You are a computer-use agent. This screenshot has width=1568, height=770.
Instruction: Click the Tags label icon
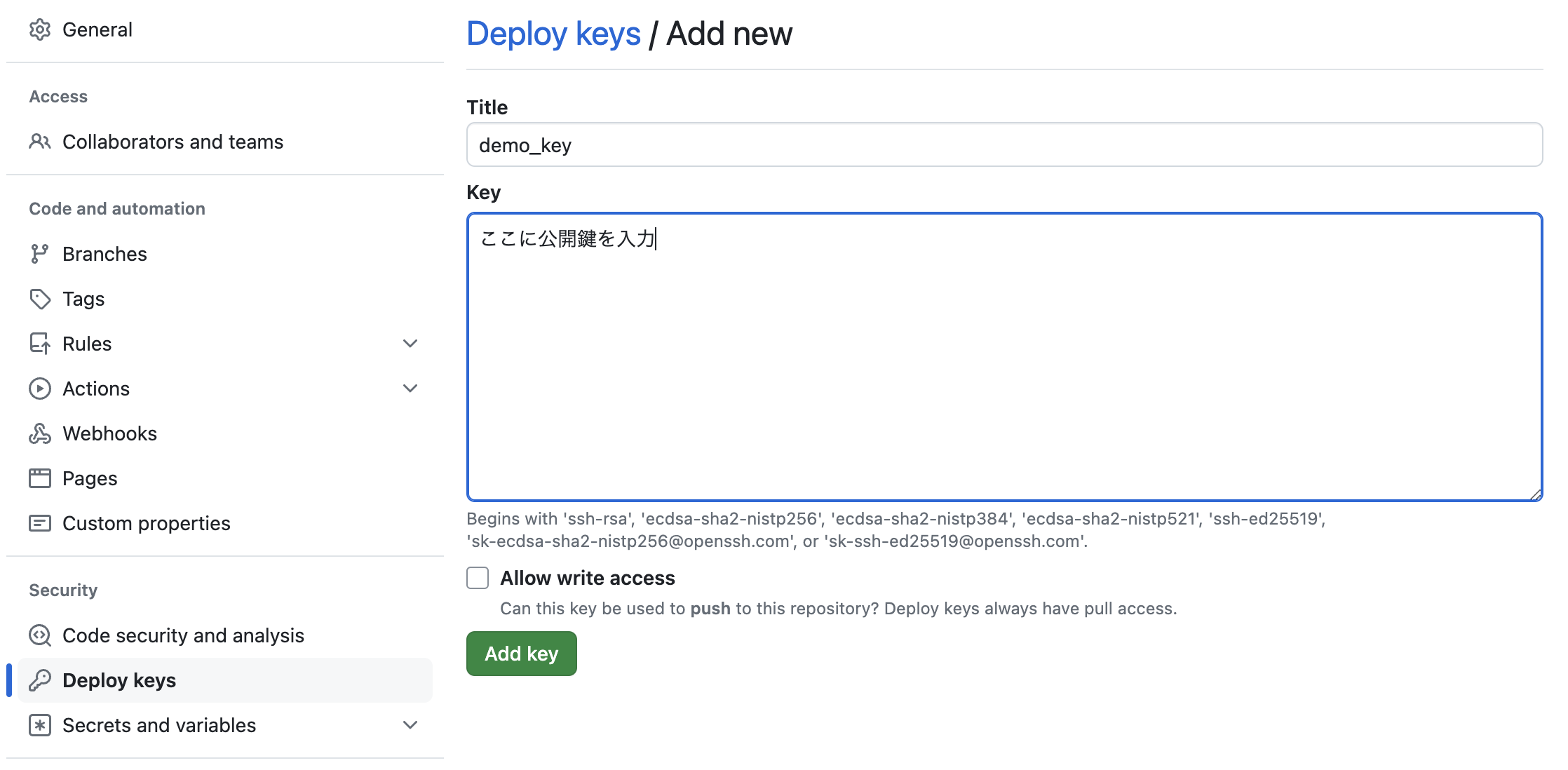point(41,298)
